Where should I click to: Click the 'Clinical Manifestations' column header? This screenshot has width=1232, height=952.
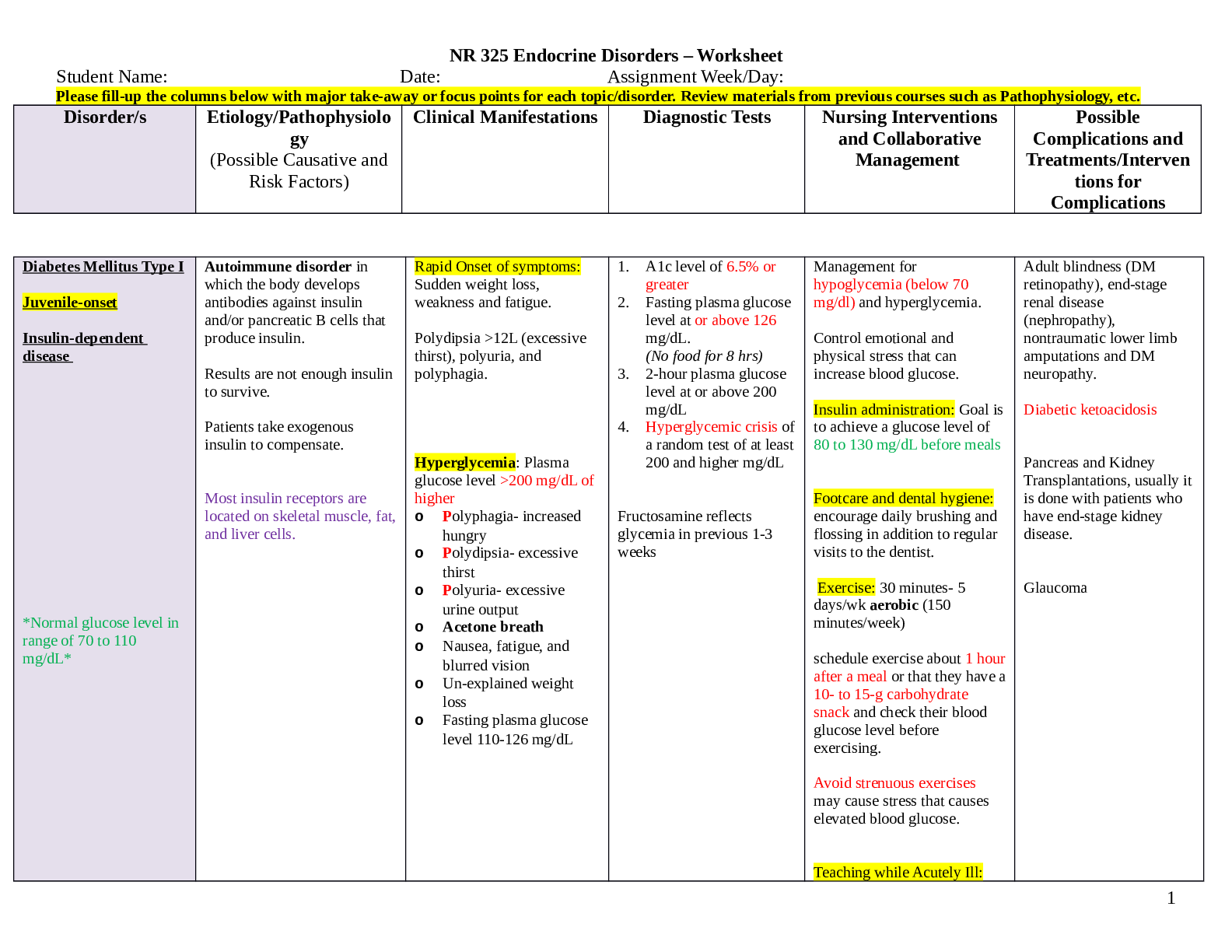506,117
